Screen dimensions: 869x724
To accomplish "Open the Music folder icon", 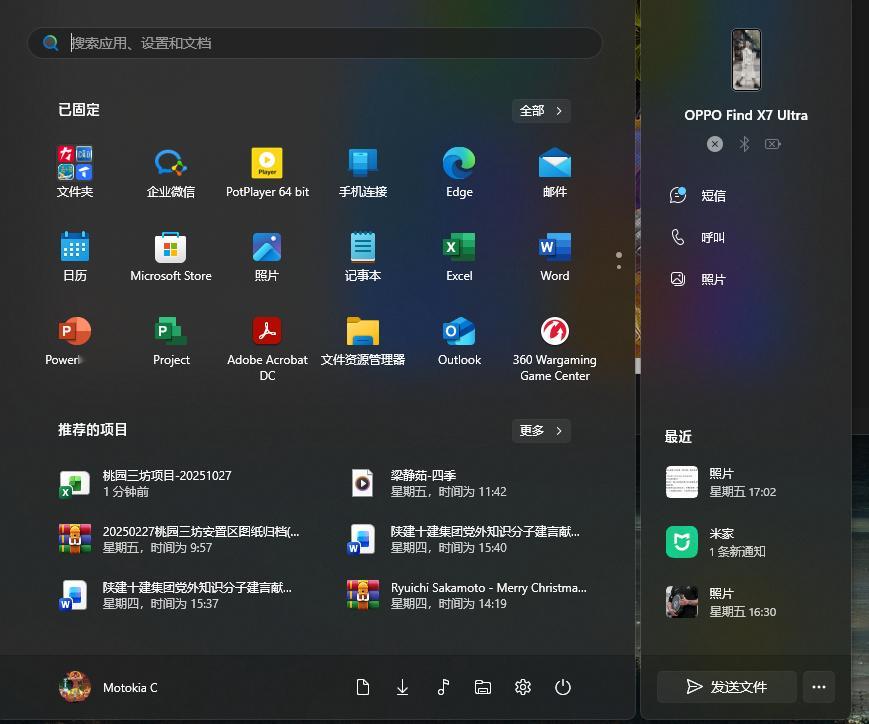I will [443, 687].
